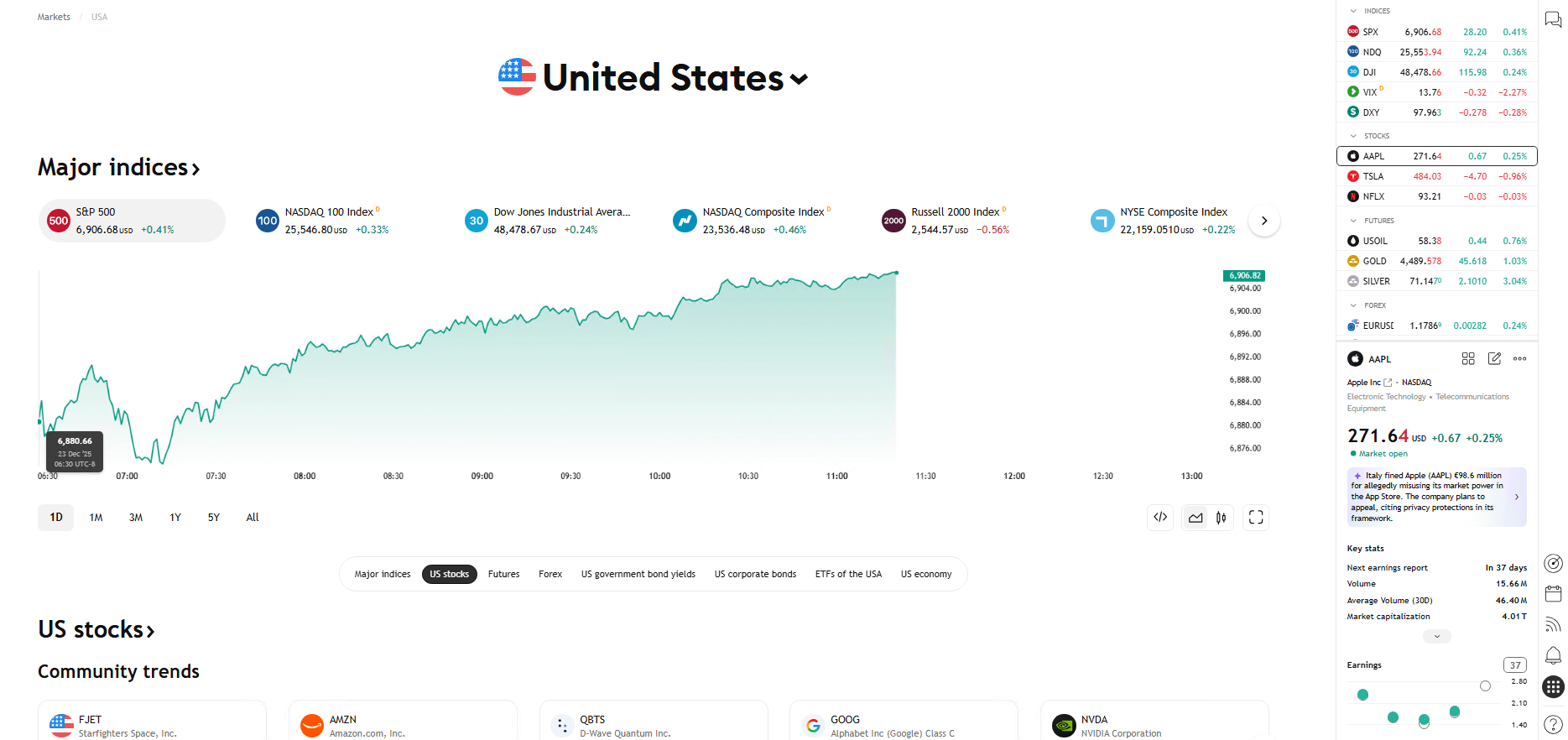This screenshot has height=740, width=1568.
Task: Select the 5Y chart range
Action: [213, 518]
